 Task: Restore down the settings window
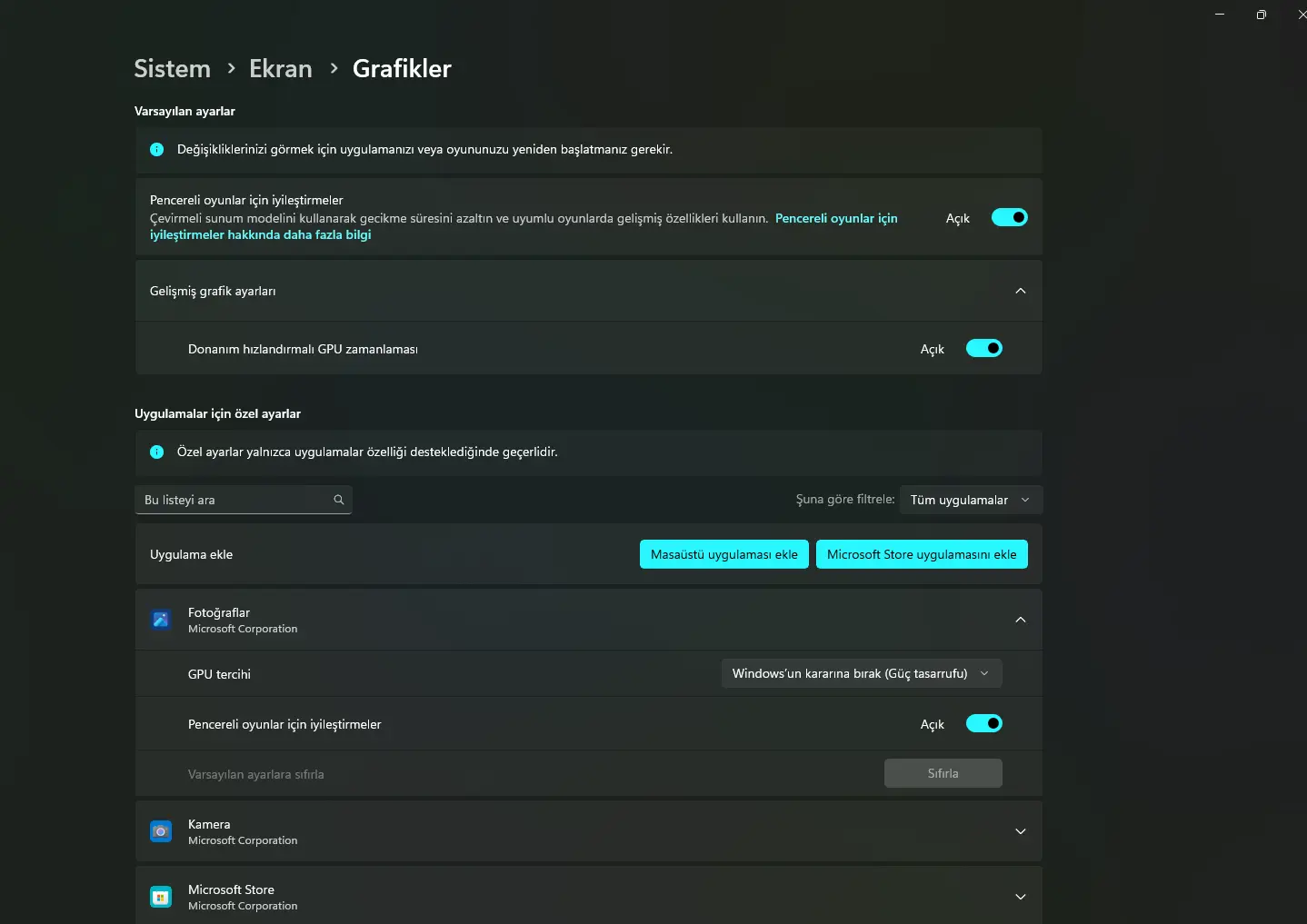1262,14
